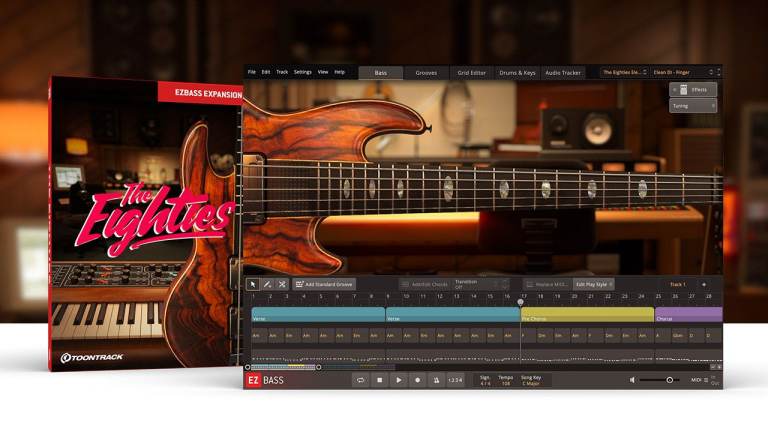Click the Effects button
This screenshot has height=432, width=768.
coord(693,90)
